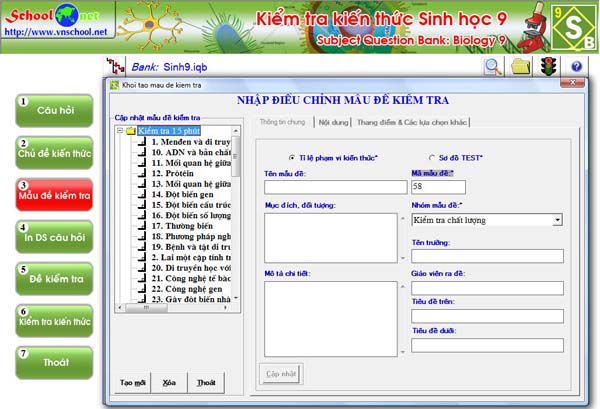
Task: Select tree item 14. Đột biến gen
Action: pos(183,194)
